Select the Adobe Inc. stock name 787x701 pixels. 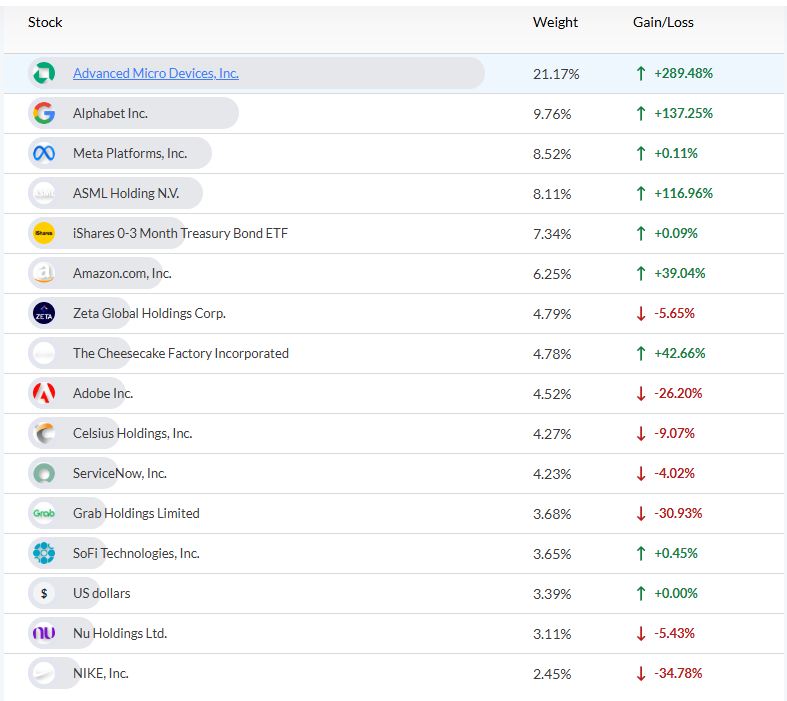point(103,393)
